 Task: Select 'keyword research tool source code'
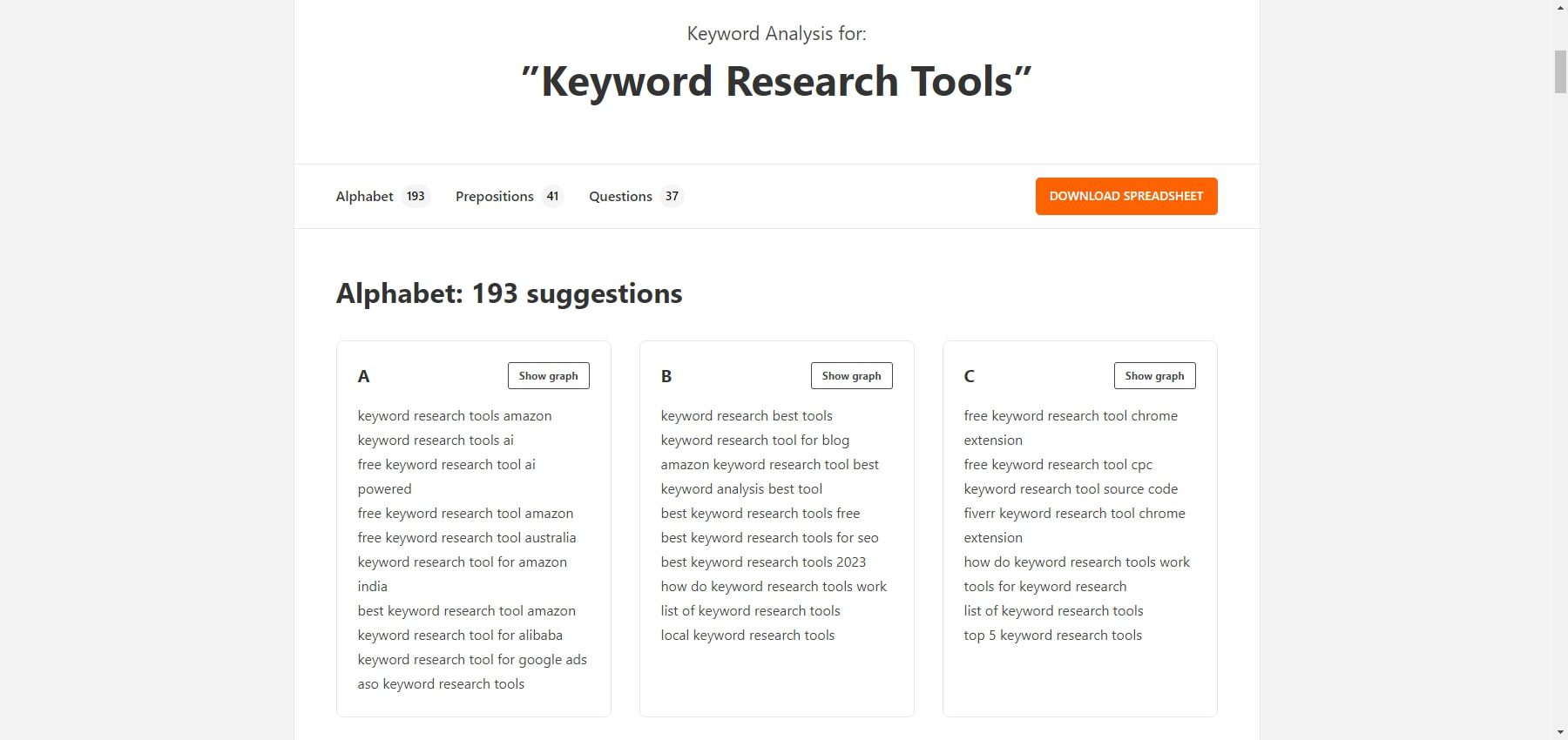coord(1071,489)
